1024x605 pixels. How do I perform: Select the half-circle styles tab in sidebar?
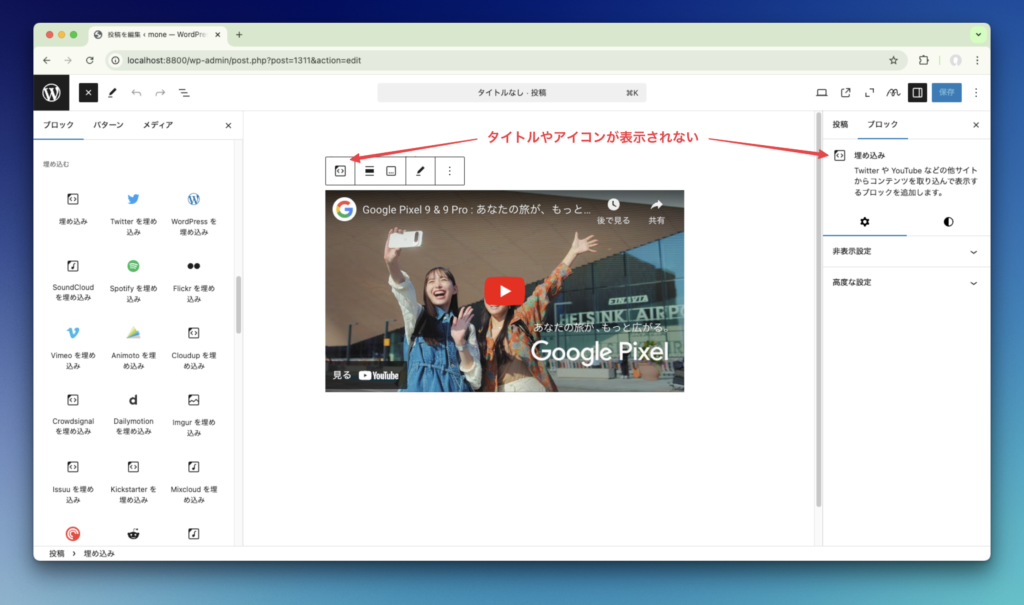(948, 222)
